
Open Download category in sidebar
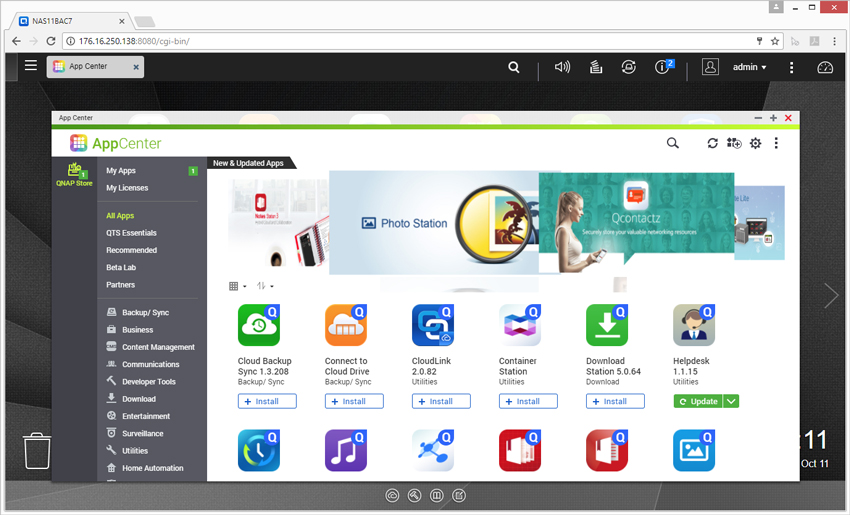131,398
